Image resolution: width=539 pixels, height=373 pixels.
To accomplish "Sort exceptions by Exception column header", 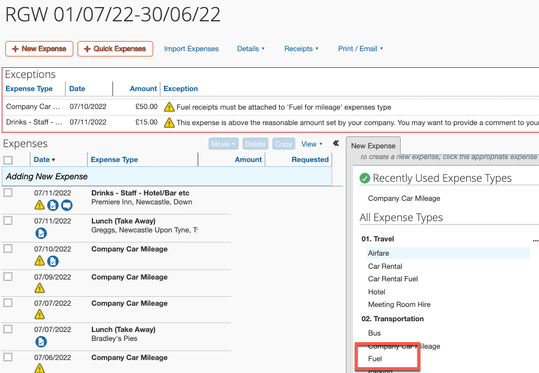I will click(x=180, y=89).
